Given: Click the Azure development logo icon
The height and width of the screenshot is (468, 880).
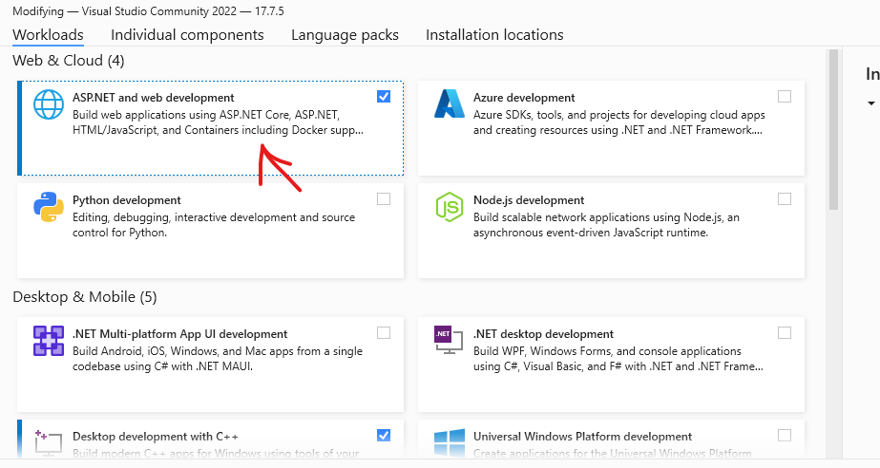Looking at the screenshot, I should pos(450,104).
